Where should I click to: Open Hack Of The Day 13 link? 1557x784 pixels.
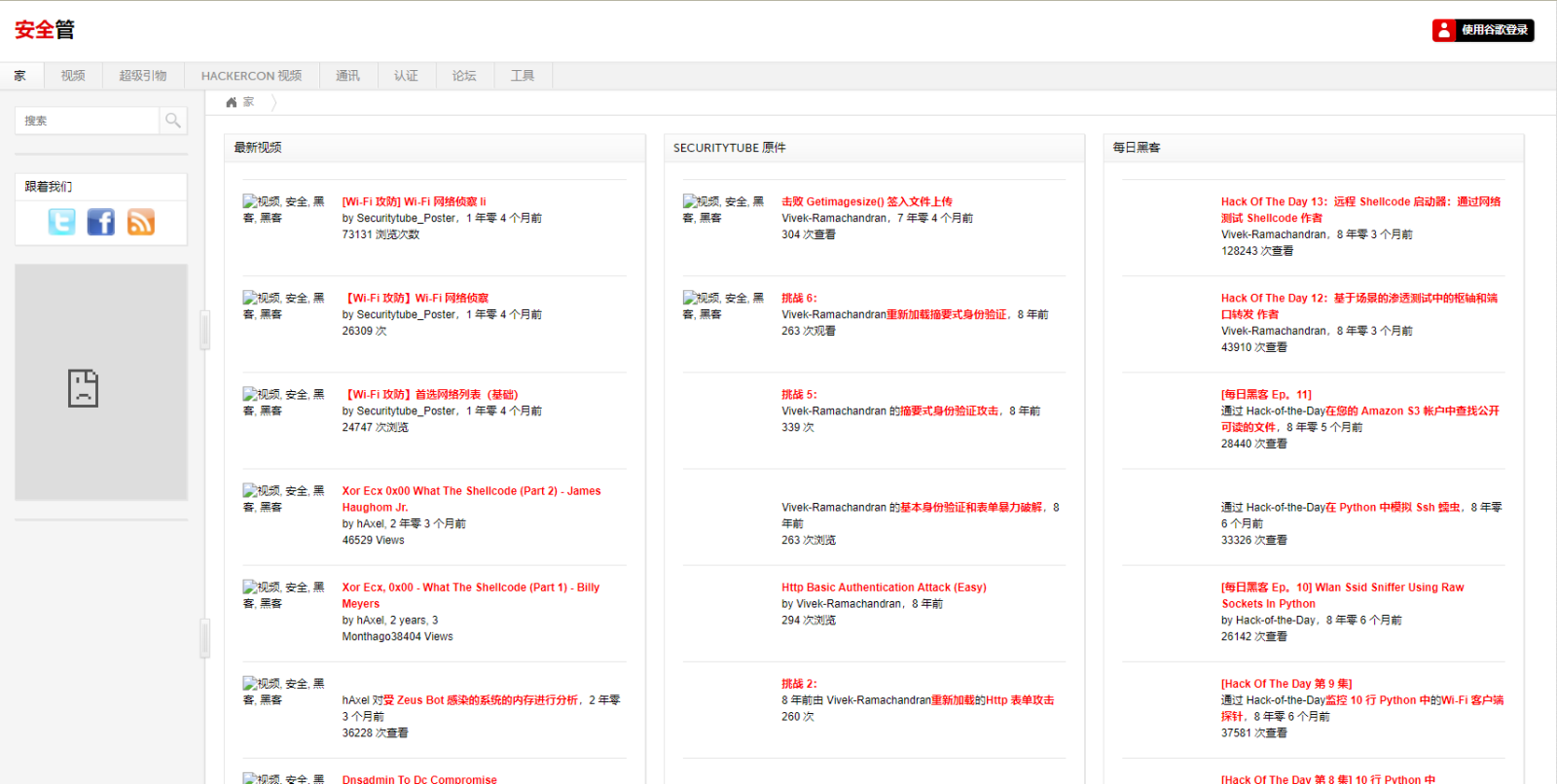click(x=1360, y=209)
